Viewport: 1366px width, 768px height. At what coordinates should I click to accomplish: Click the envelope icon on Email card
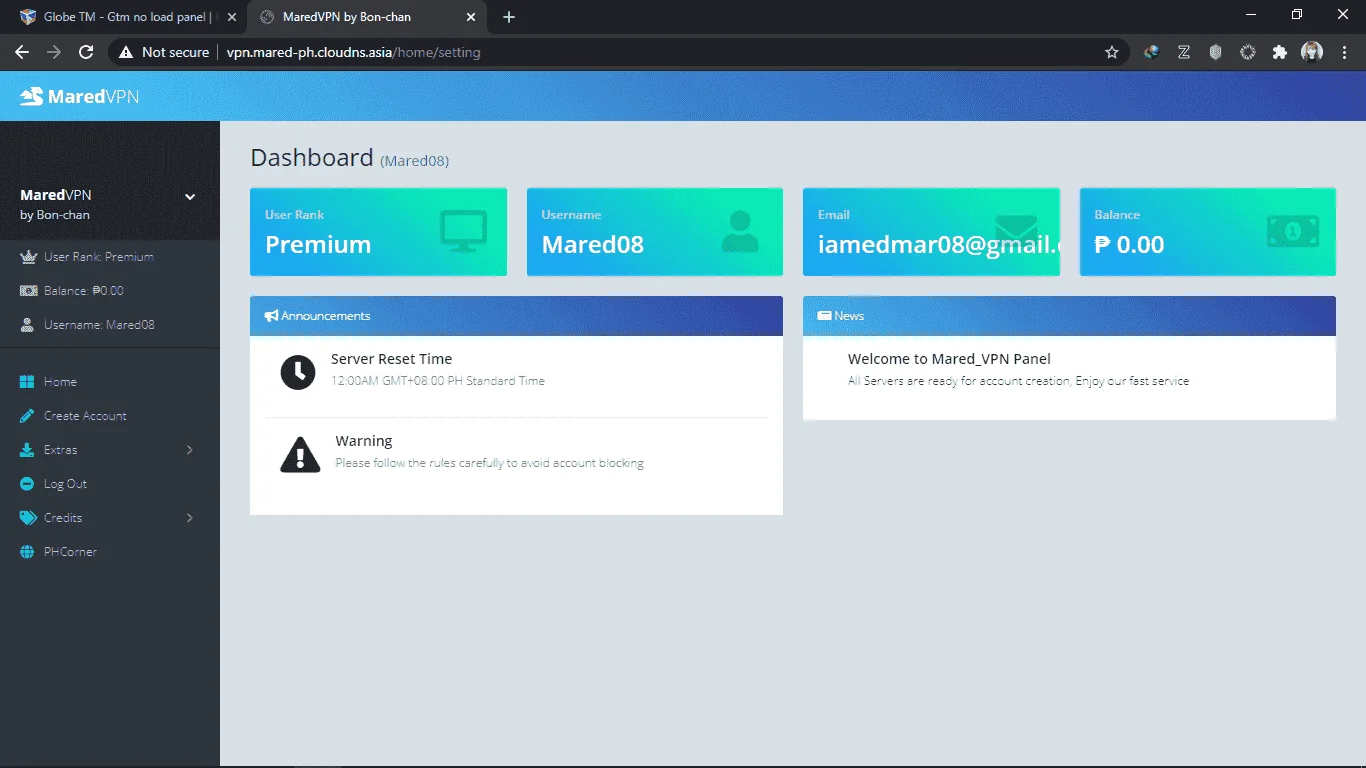coord(1016,231)
